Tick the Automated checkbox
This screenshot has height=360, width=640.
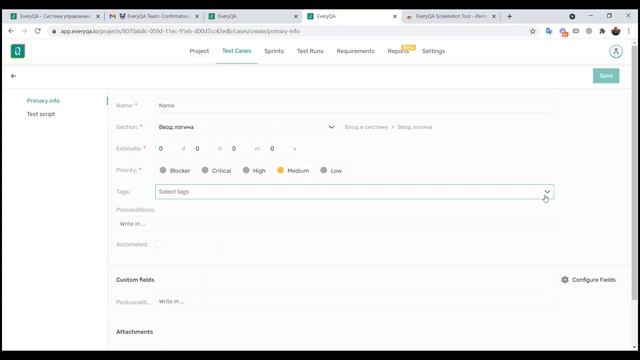(x=159, y=244)
